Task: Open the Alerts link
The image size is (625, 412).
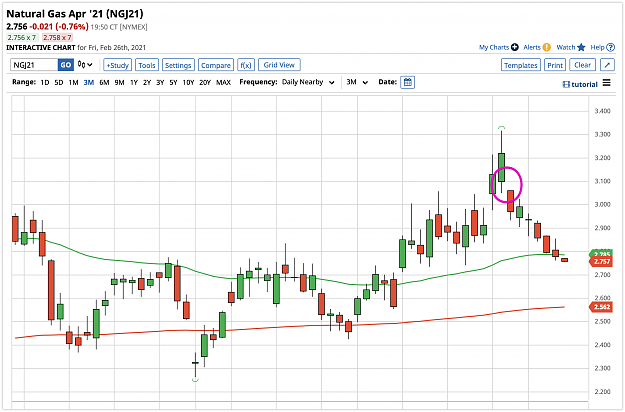Action: coord(532,47)
